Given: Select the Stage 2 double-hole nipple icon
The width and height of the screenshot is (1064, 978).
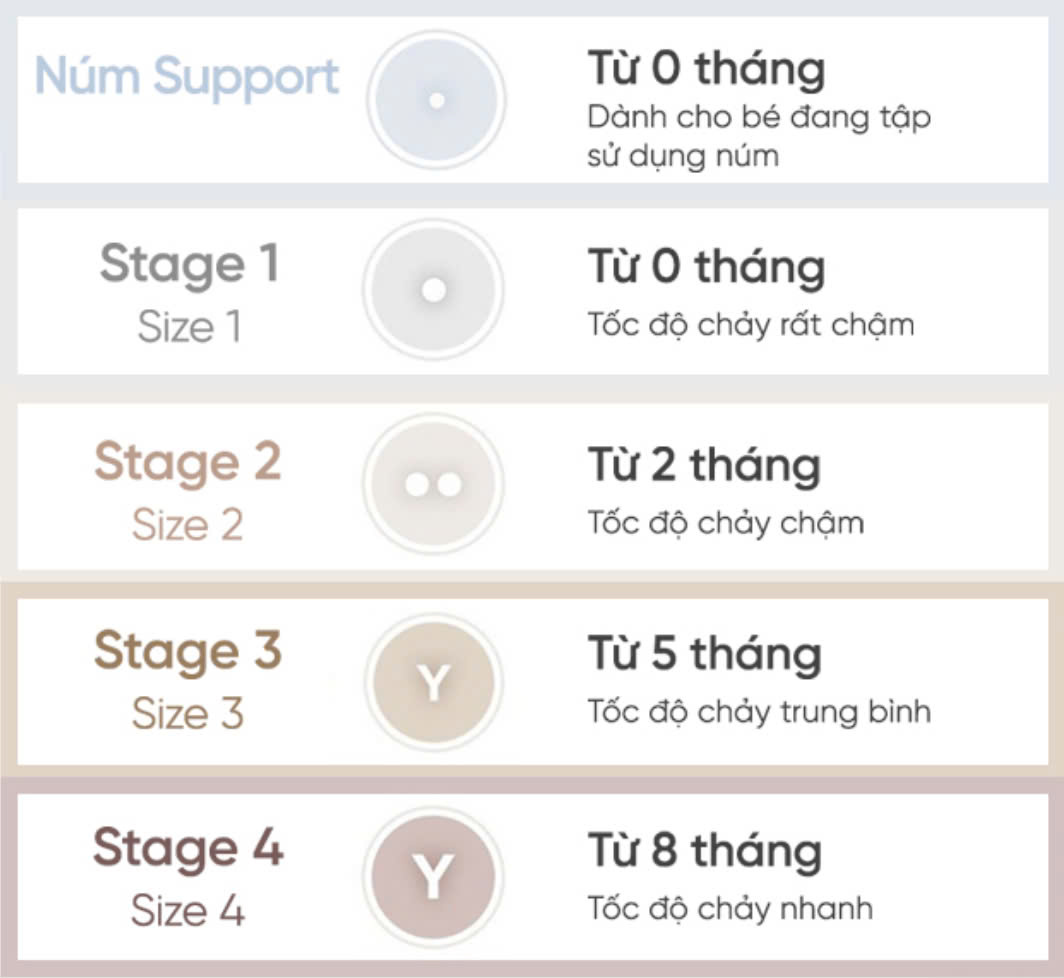Looking at the screenshot, I should tap(434, 484).
